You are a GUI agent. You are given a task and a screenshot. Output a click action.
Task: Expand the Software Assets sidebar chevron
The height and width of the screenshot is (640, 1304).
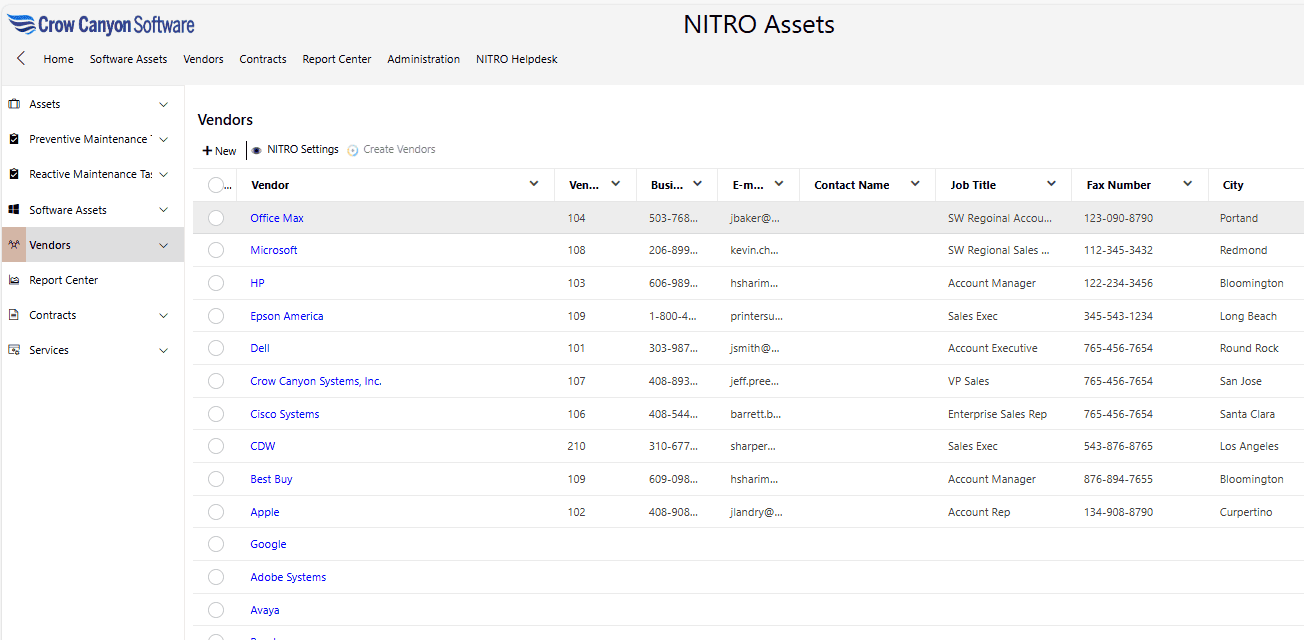click(164, 210)
